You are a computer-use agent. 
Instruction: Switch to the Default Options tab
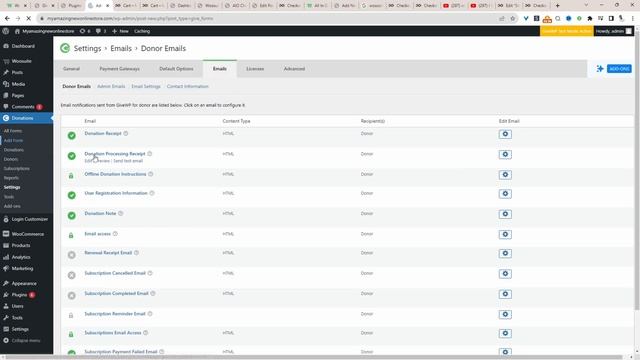[176, 69]
